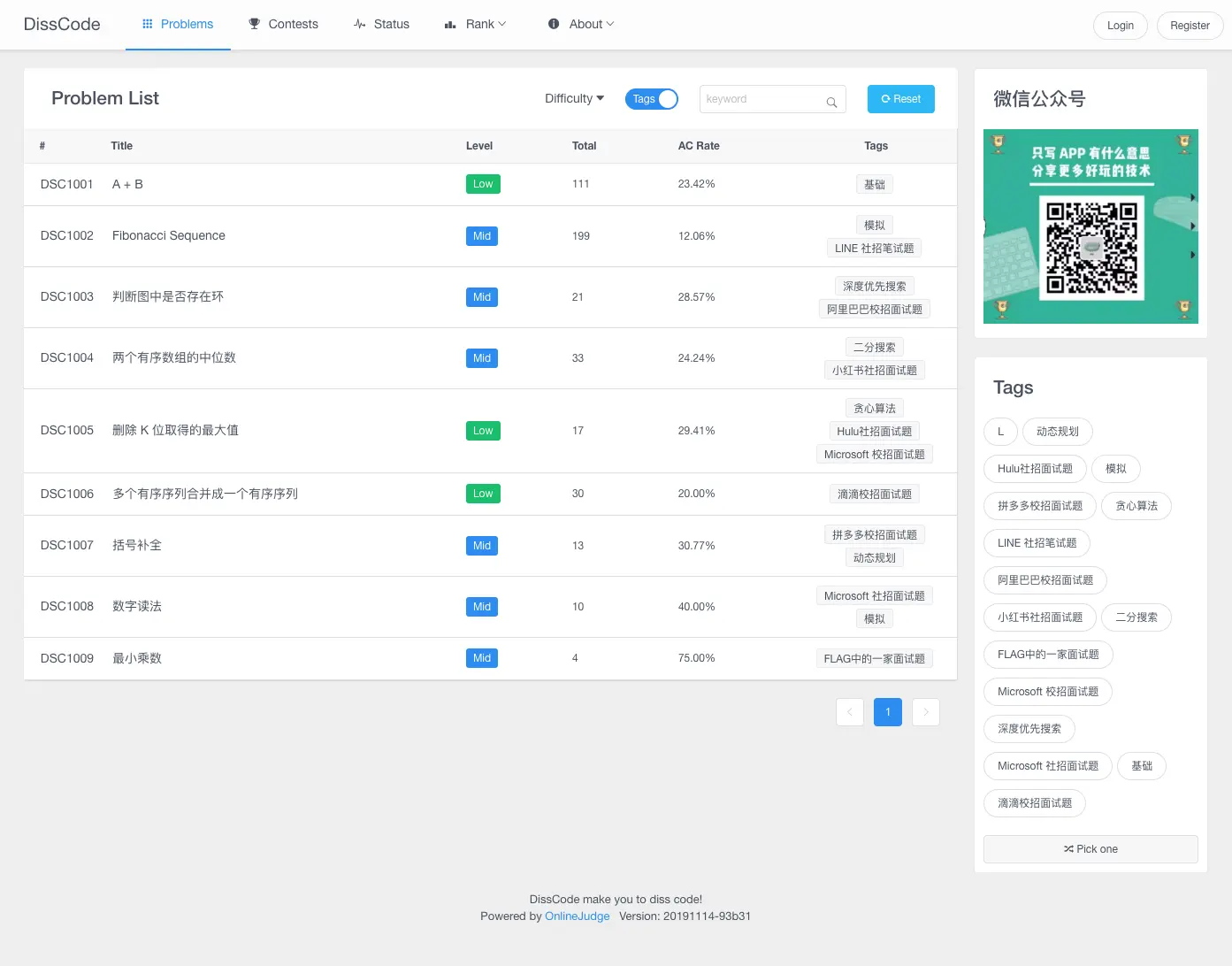
Task: Go to the next page with right arrow
Action: 926,712
